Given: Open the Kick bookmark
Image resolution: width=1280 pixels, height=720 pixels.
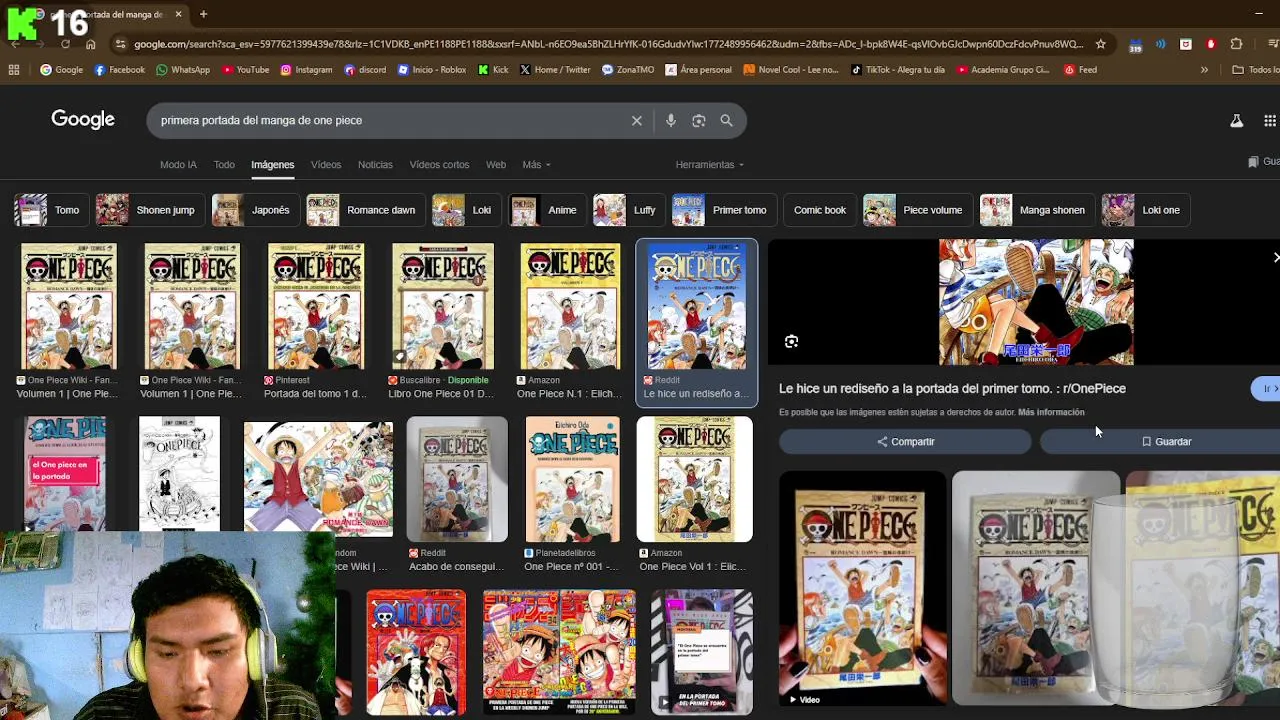Looking at the screenshot, I should coord(493,70).
